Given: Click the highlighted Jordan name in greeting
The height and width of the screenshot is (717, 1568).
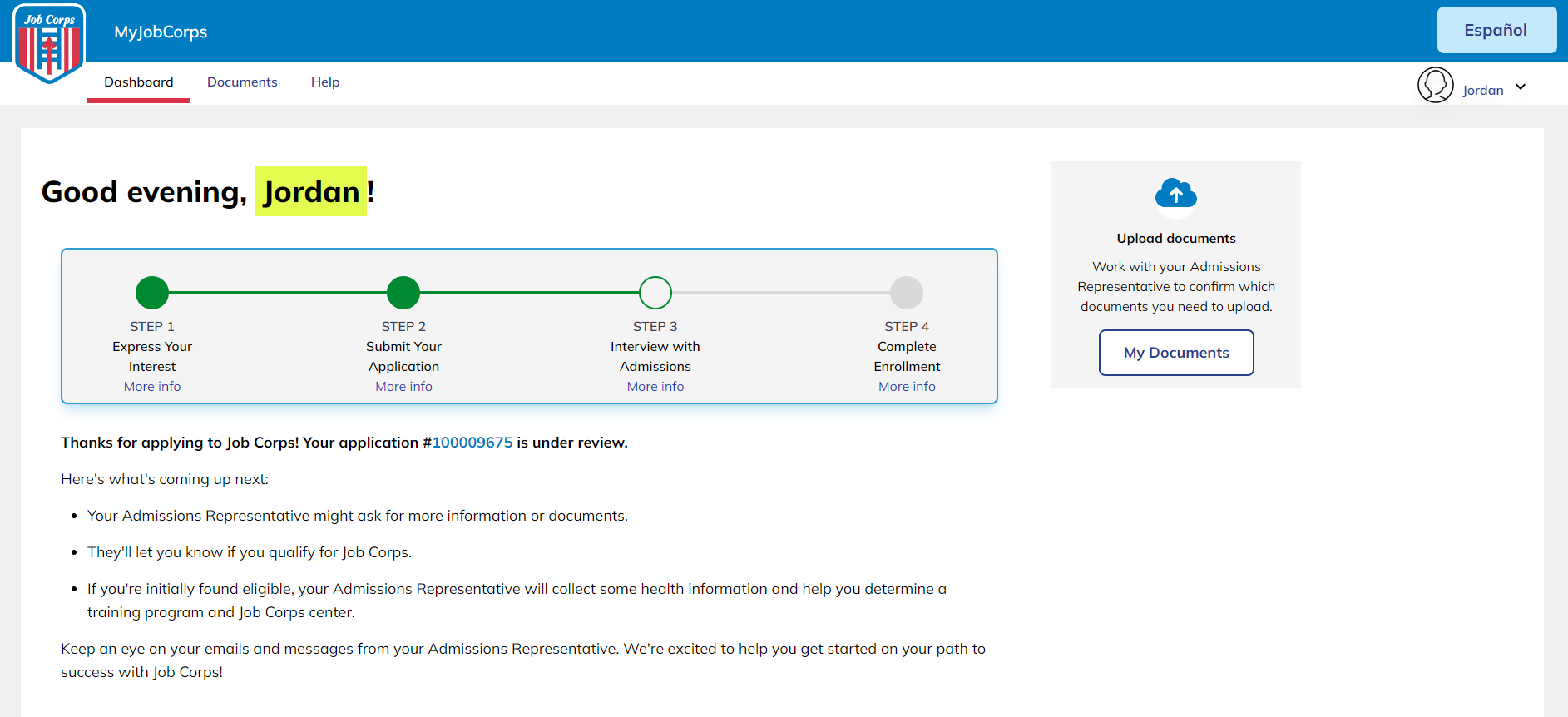Looking at the screenshot, I should pos(311,192).
